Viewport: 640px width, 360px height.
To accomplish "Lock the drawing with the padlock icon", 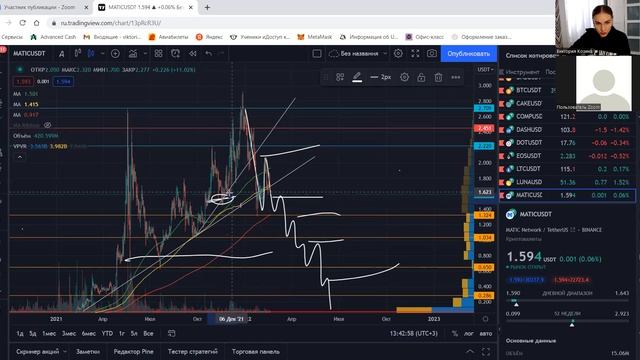I will tap(421, 77).
